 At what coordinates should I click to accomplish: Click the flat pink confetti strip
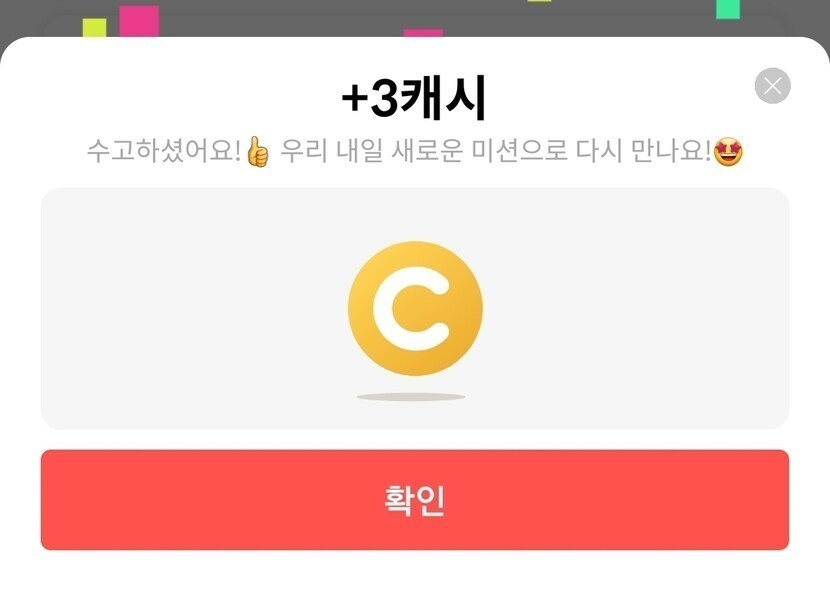pos(423,33)
